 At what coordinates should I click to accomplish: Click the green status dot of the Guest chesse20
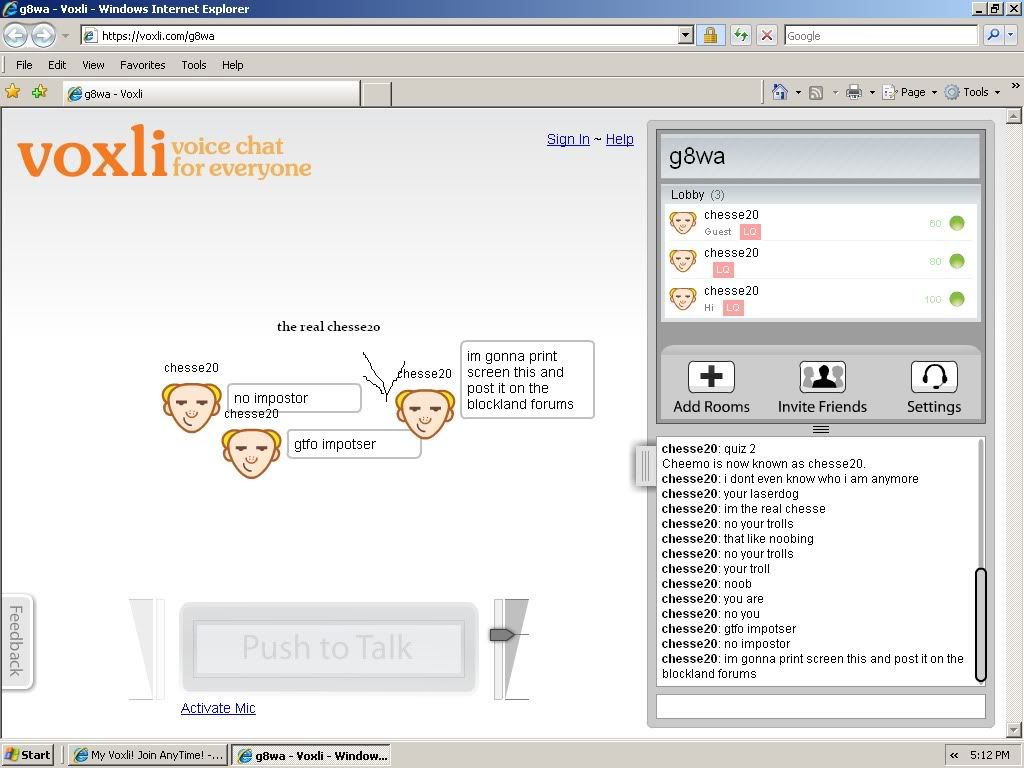click(x=957, y=223)
